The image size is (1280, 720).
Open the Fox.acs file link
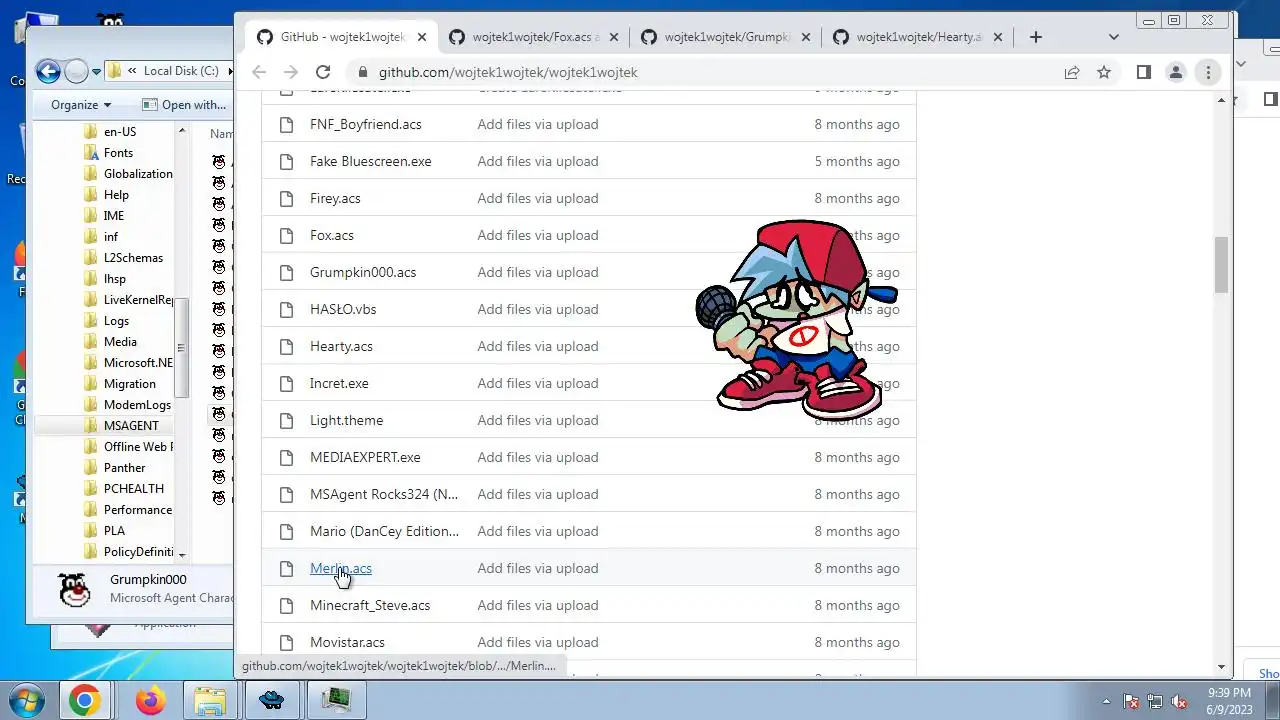[332, 235]
